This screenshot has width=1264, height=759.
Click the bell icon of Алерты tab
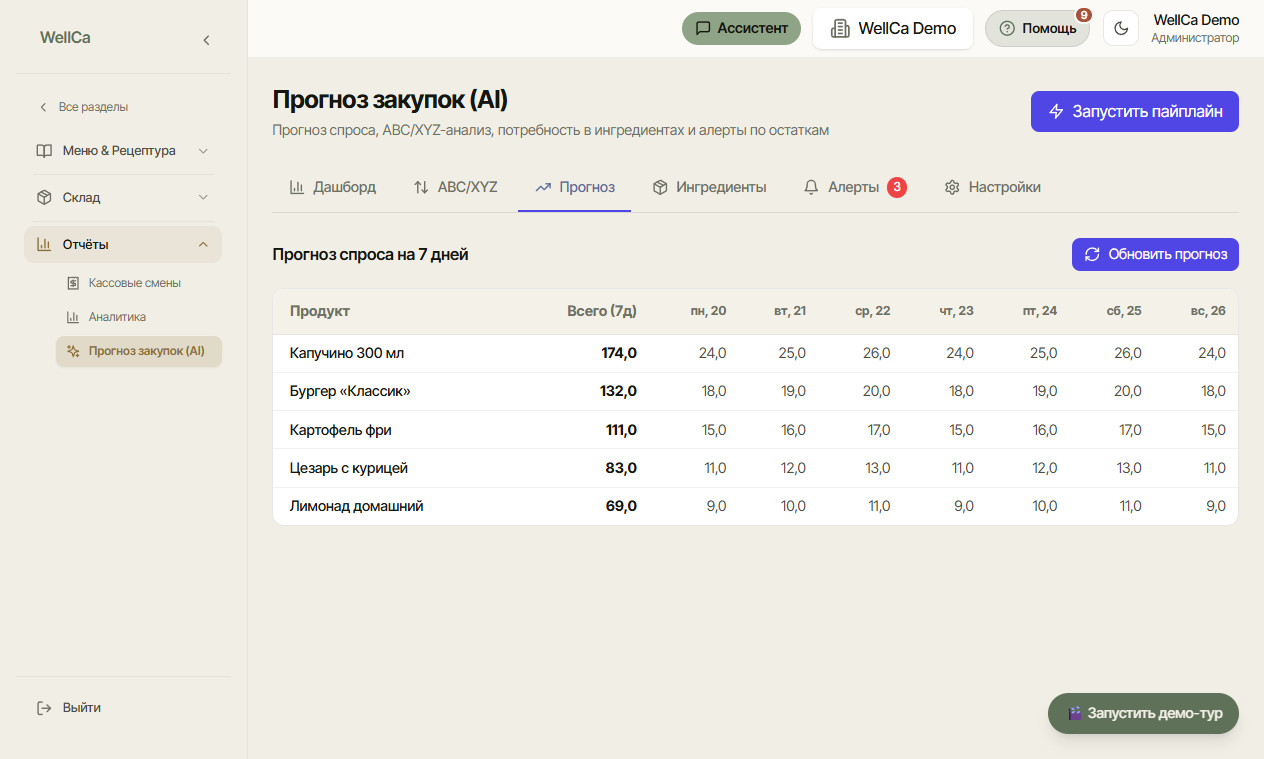pos(811,187)
